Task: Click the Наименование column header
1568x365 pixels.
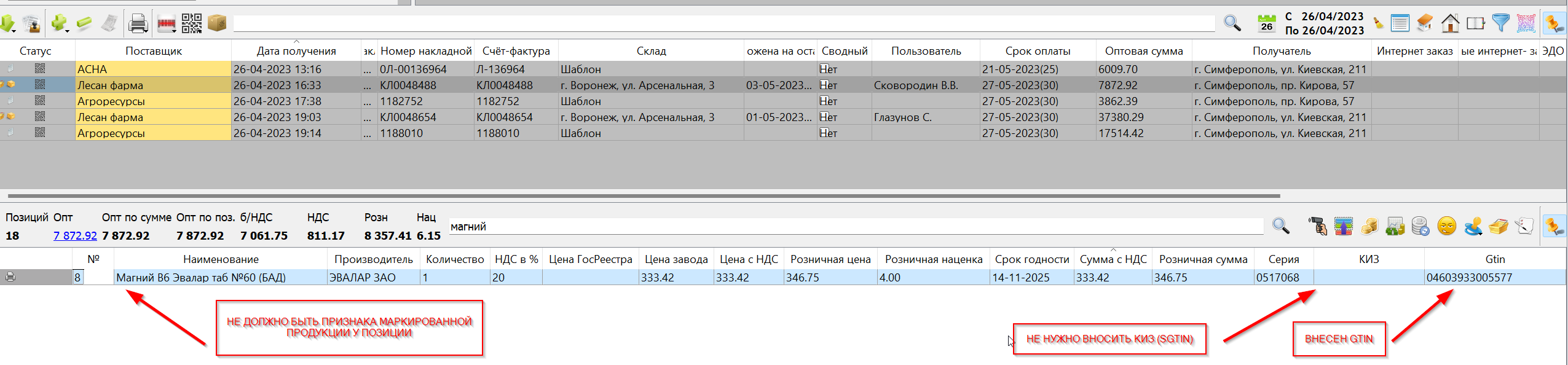Action: [x=221, y=259]
